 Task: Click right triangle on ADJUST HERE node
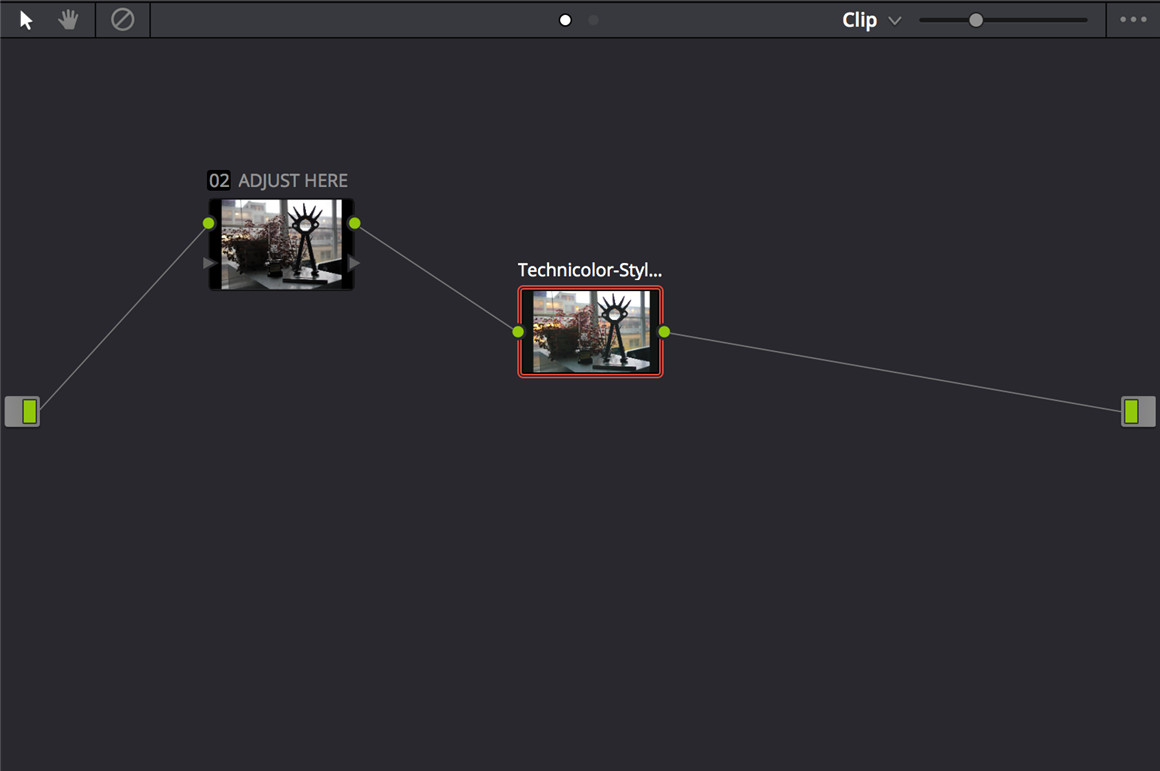click(x=354, y=263)
